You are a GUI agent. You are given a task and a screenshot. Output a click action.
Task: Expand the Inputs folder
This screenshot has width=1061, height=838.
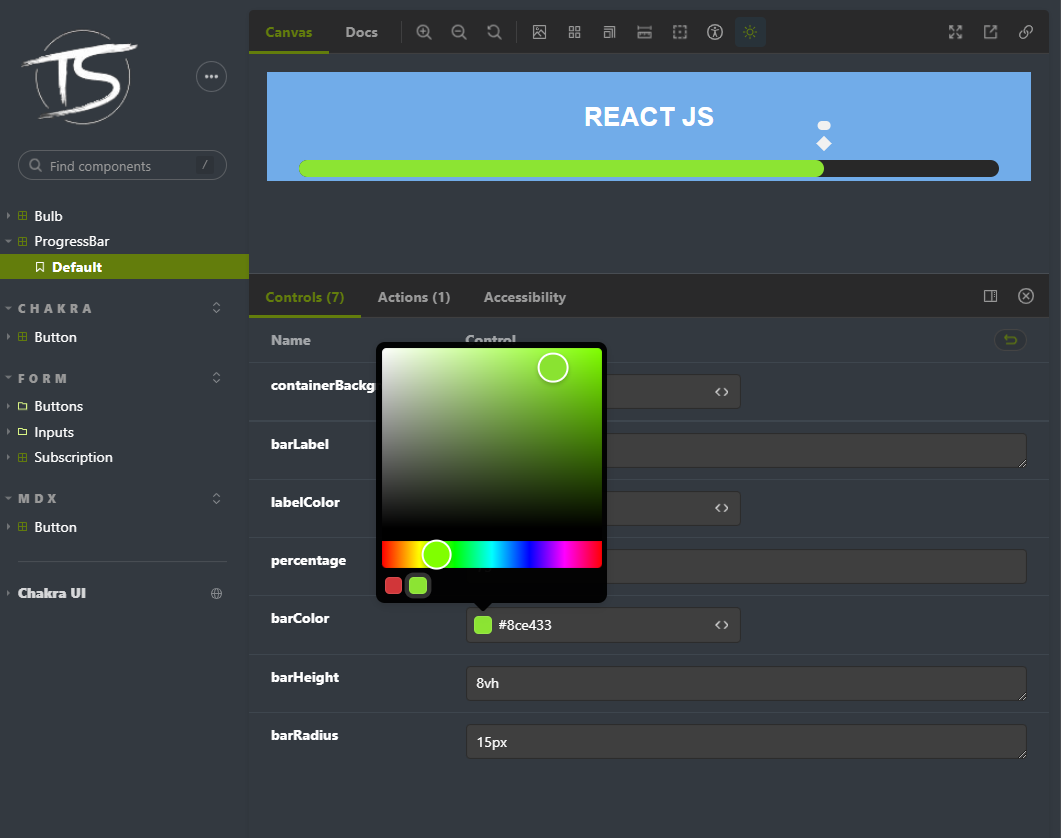pos(53,432)
